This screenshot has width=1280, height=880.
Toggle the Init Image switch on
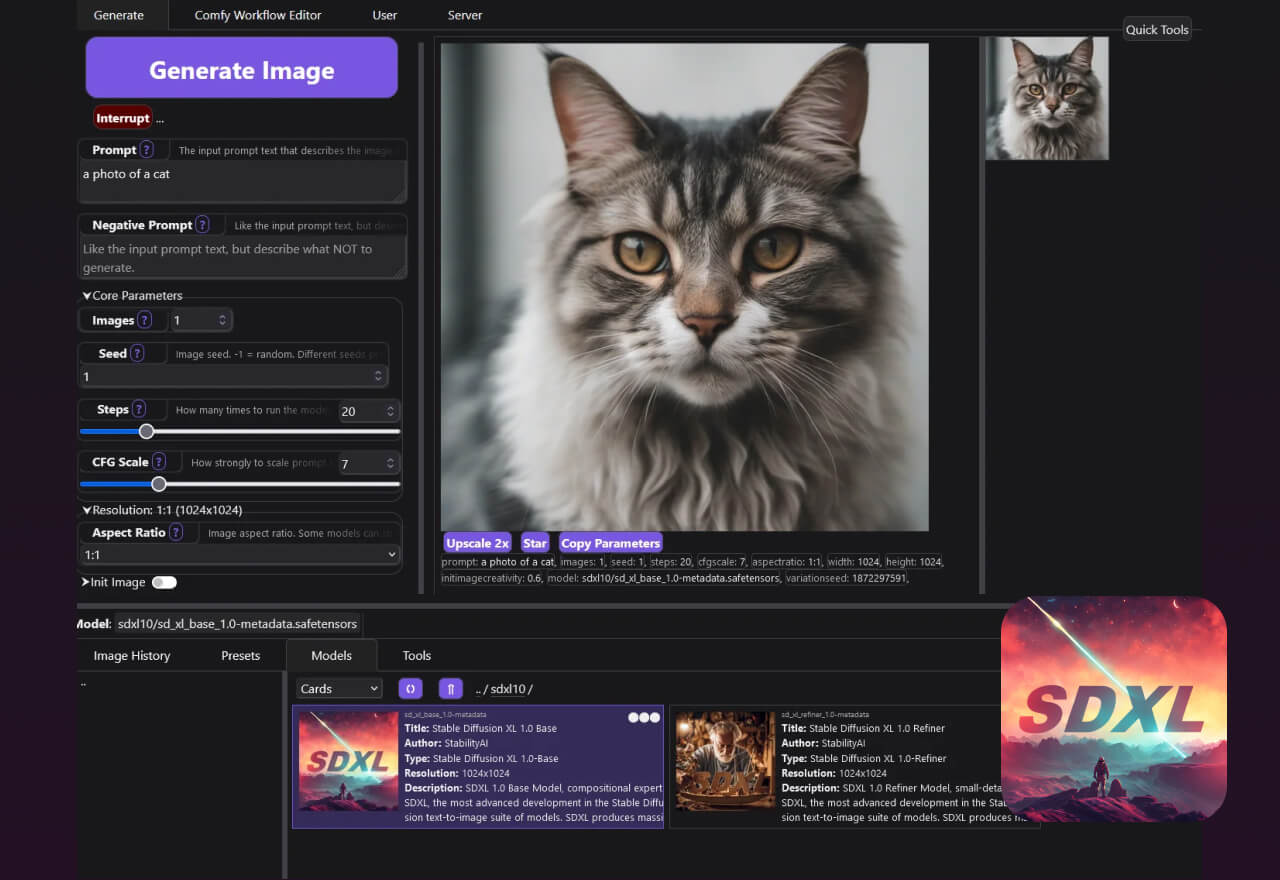click(164, 582)
